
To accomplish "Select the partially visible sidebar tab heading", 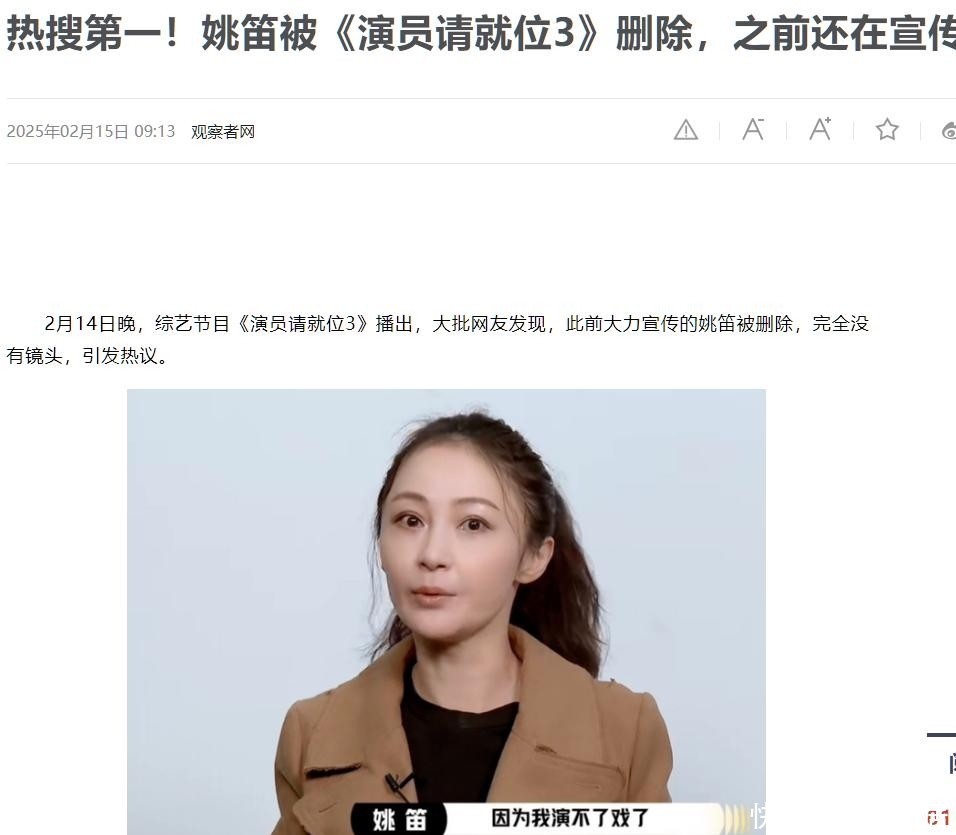I will point(951,764).
